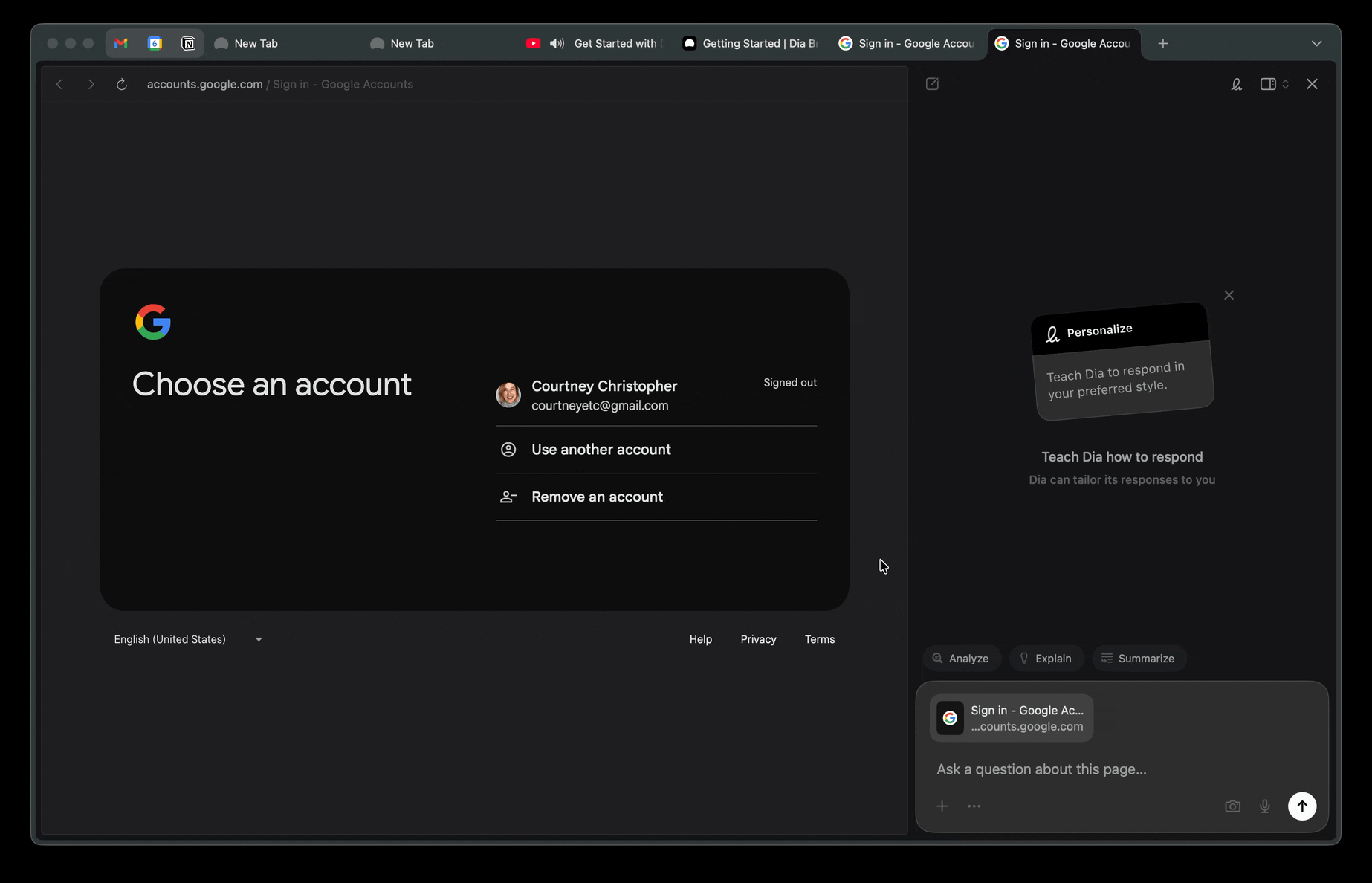Click the attached Sign in page chip
Viewport: 1372px width, 883px height.
coord(1011,718)
